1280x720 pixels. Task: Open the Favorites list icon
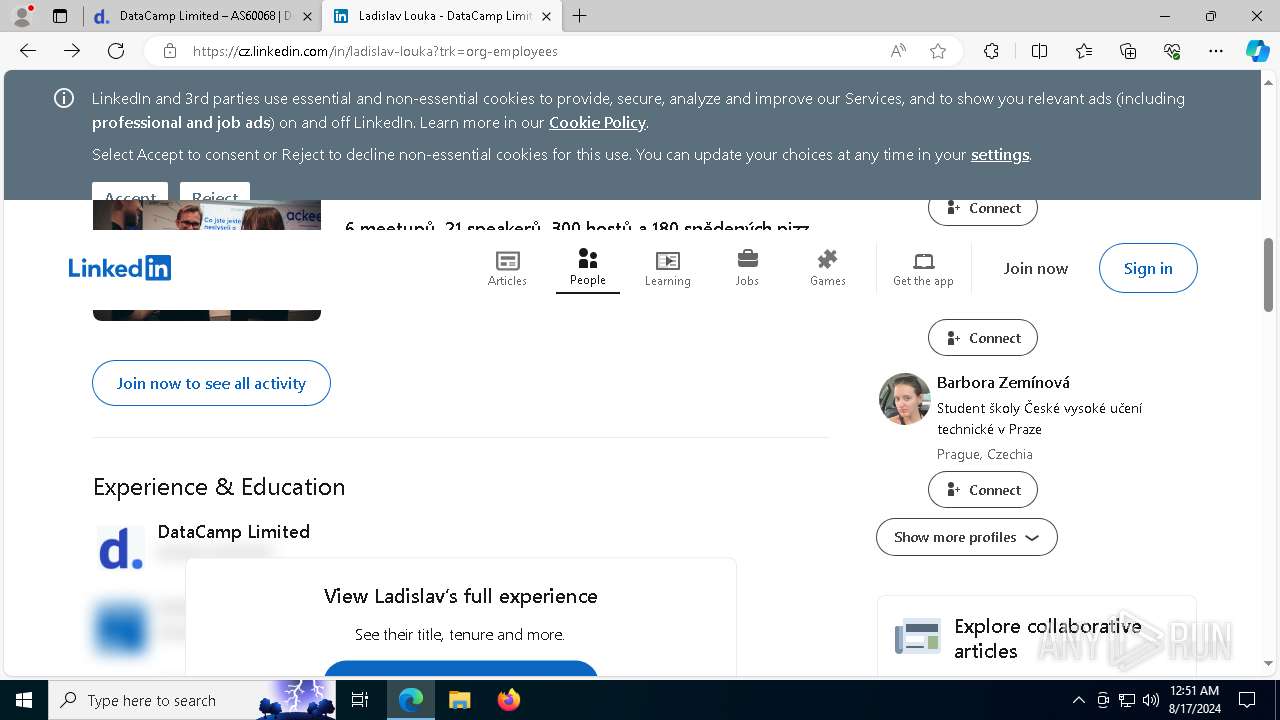[x=1084, y=51]
